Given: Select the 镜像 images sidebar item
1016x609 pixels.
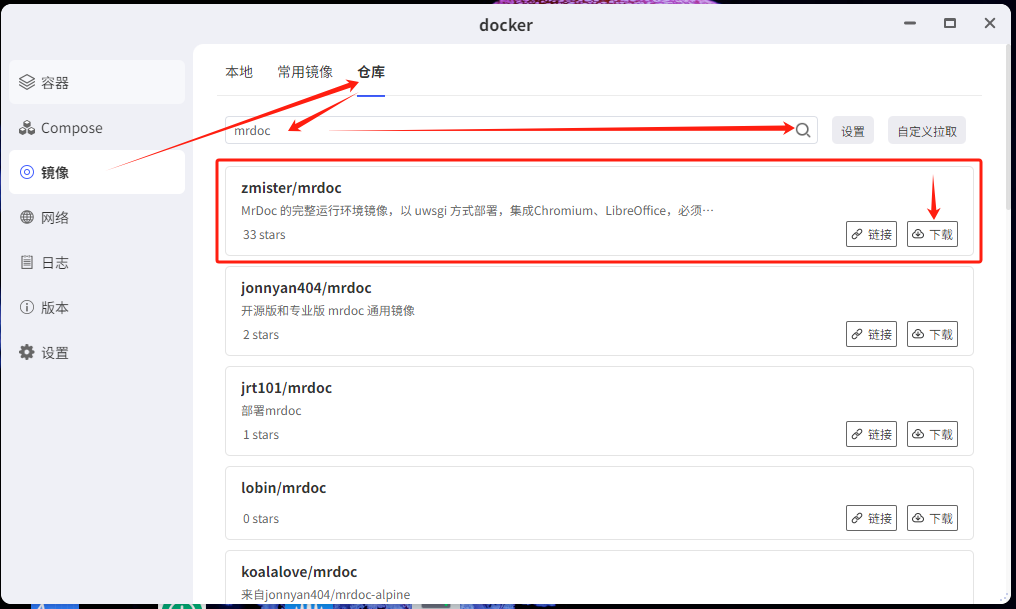Looking at the screenshot, I should tap(97, 172).
